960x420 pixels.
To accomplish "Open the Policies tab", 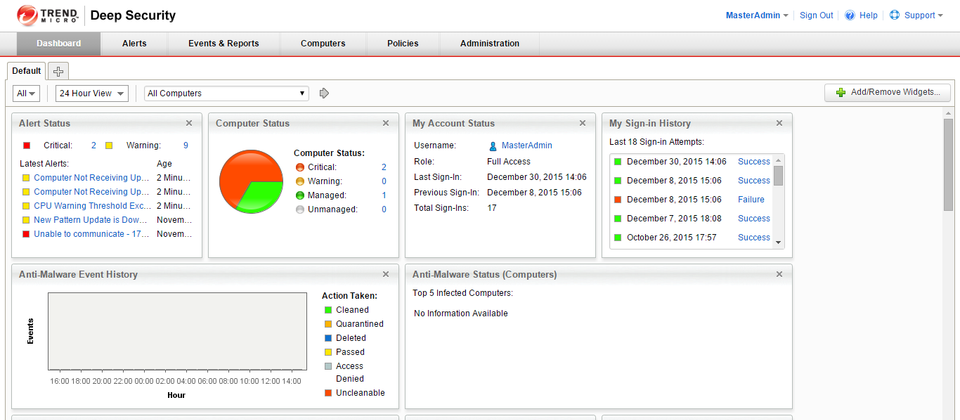I will tap(403, 43).
